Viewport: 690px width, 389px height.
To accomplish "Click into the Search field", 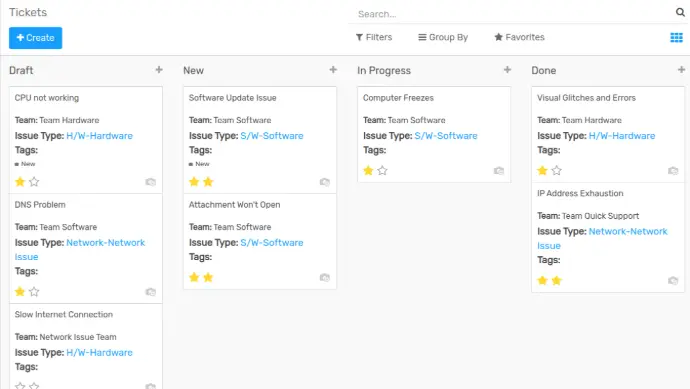I will point(513,14).
